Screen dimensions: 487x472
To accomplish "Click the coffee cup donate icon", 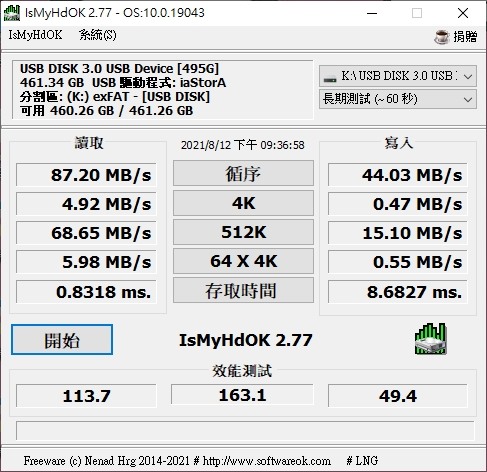I will tap(442, 36).
